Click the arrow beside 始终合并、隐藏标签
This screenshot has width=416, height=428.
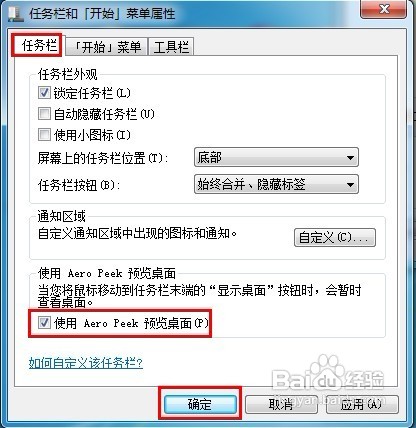pos(350,184)
